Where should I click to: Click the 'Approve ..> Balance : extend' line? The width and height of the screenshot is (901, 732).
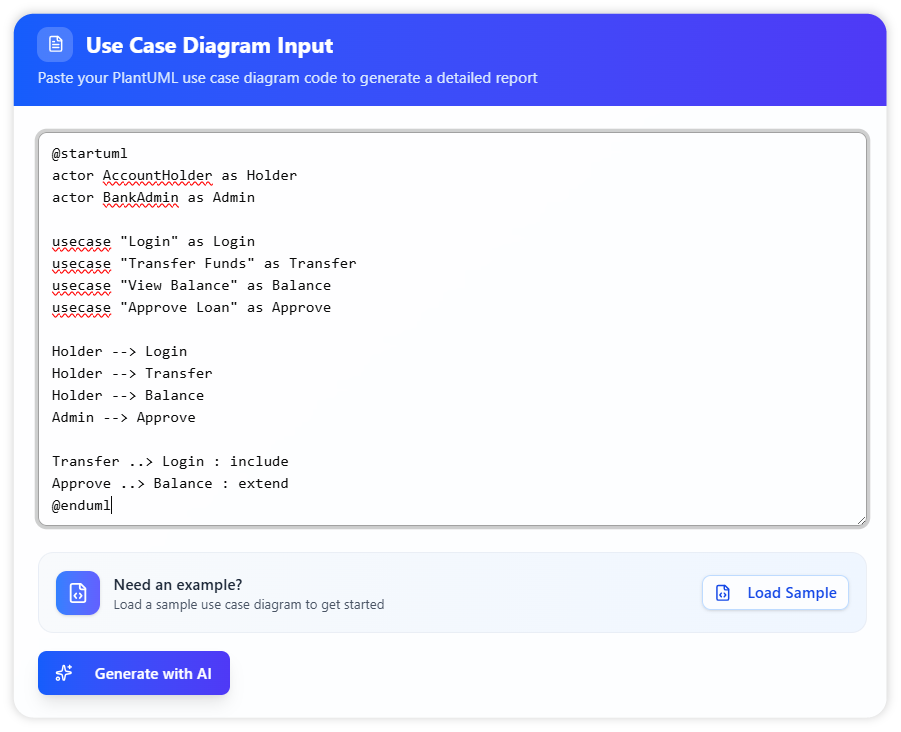point(170,484)
